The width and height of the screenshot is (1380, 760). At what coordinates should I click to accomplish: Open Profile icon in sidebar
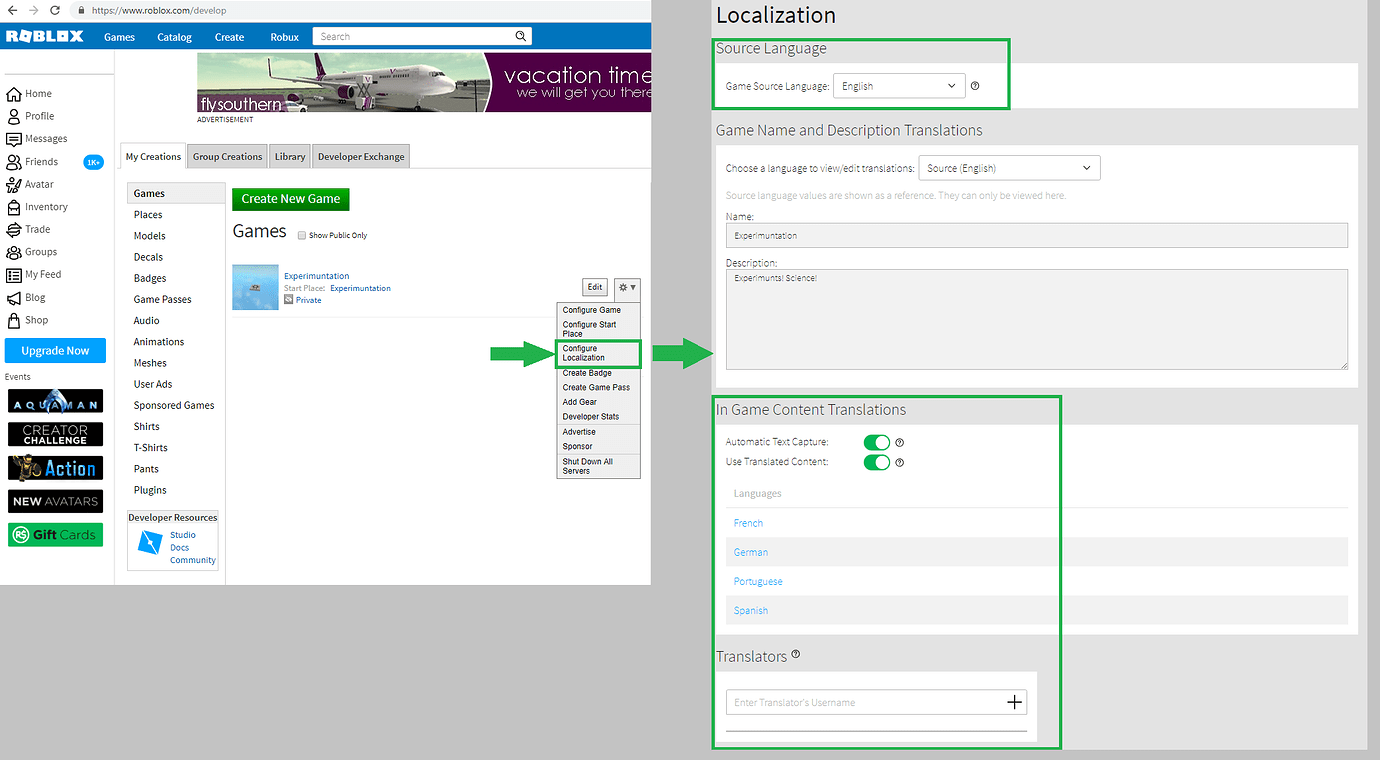[14, 116]
